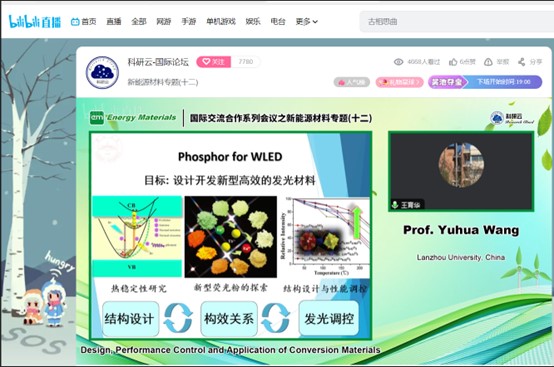554x367 pixels.
Task: Click the grey 人气榜 popularity badge
Action: point(352,82)
